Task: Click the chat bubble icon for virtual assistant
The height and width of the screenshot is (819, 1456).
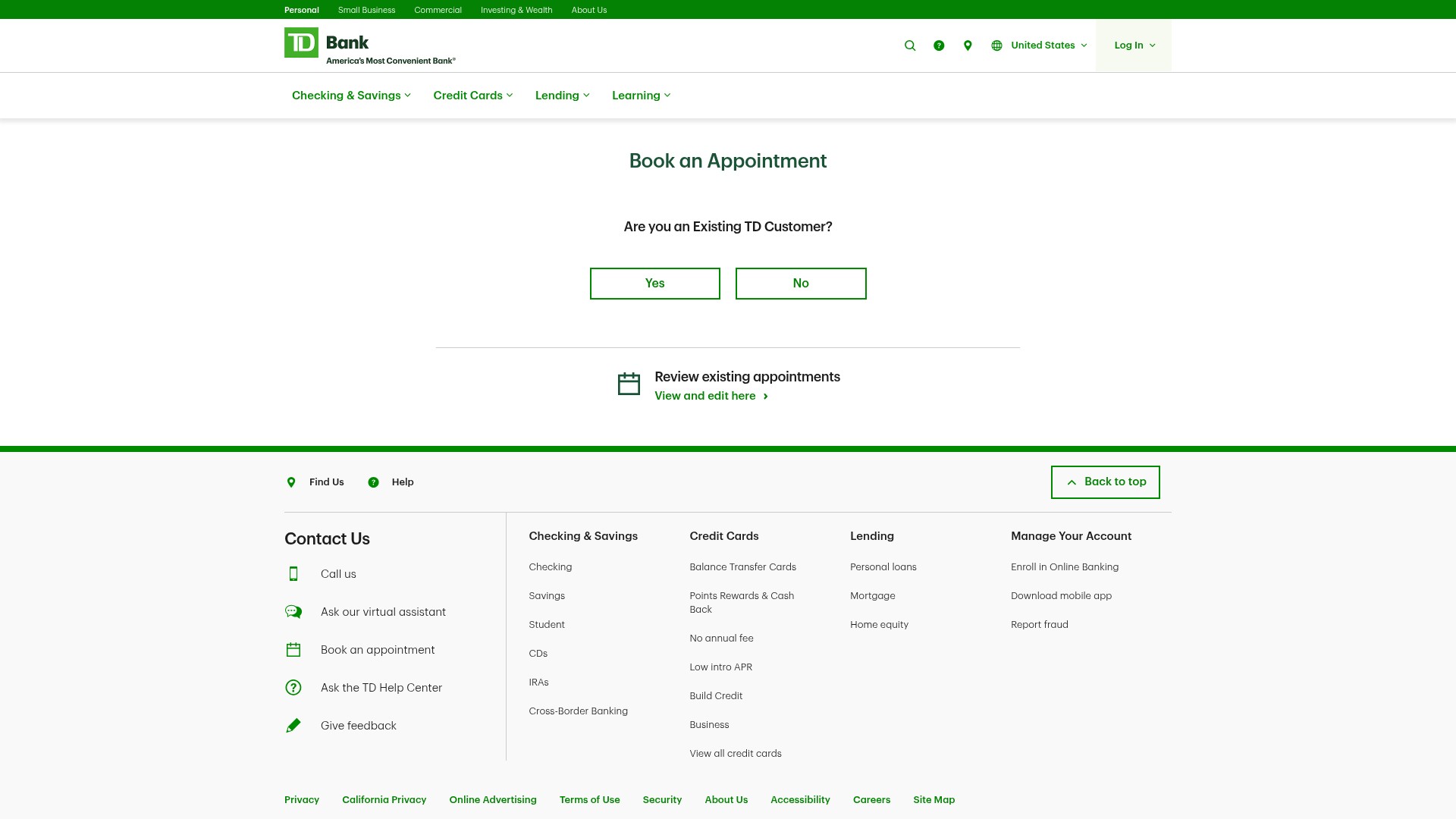Action: [293, 612]
